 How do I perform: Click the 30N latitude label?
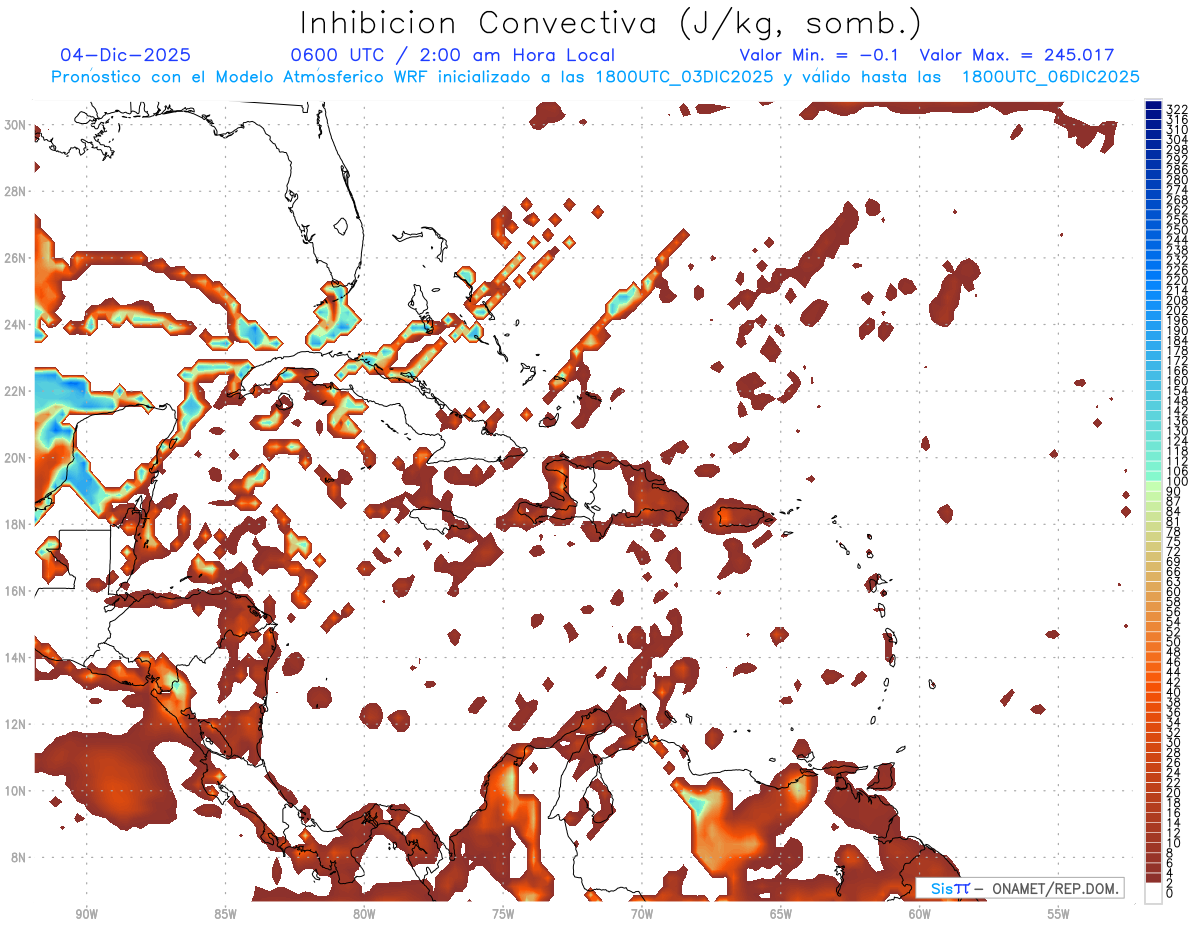coord(16,125)
